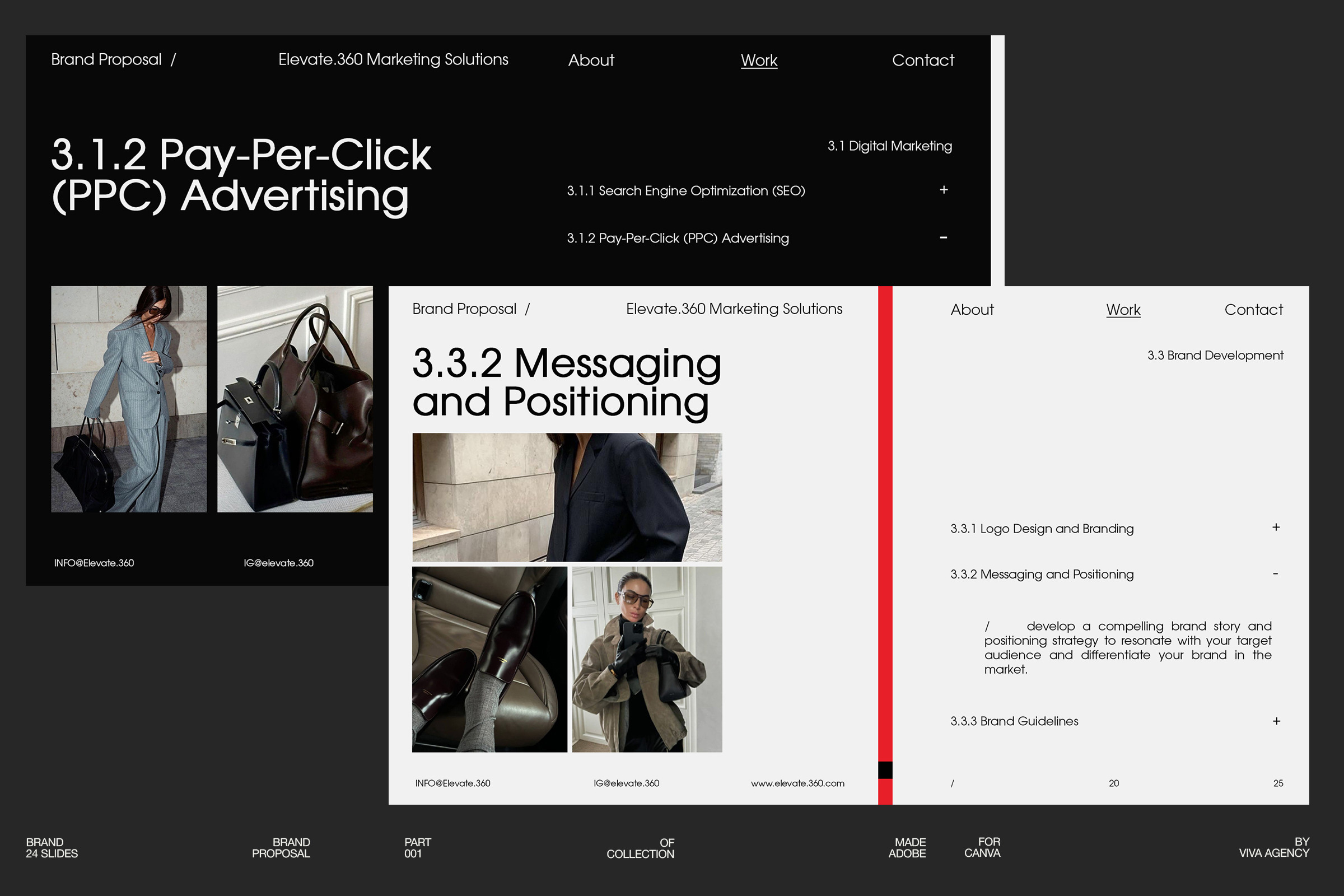Click Contact in the dark slide menu
Image resolution: width=1344 pixels, height=896 pixels.
[923, 60]
